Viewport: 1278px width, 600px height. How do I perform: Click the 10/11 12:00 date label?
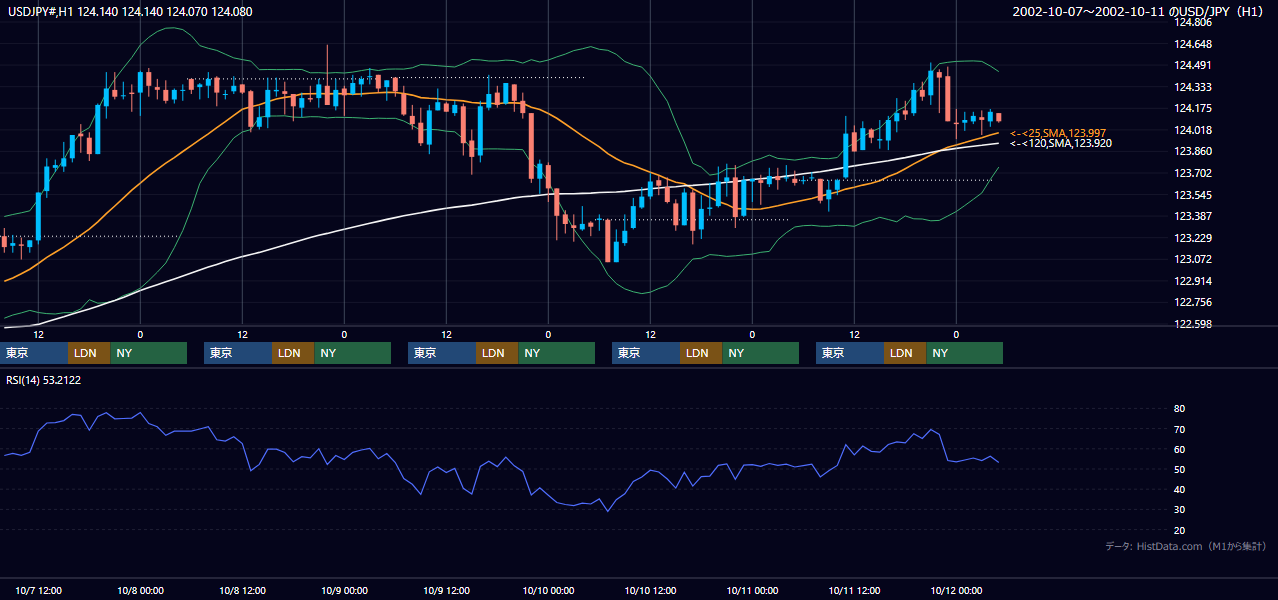pos(854,590)
